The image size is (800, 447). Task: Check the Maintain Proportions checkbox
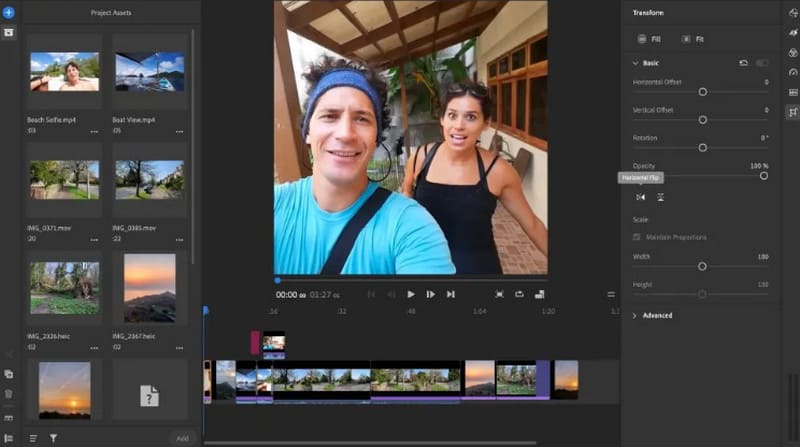(x=637, y=237)
